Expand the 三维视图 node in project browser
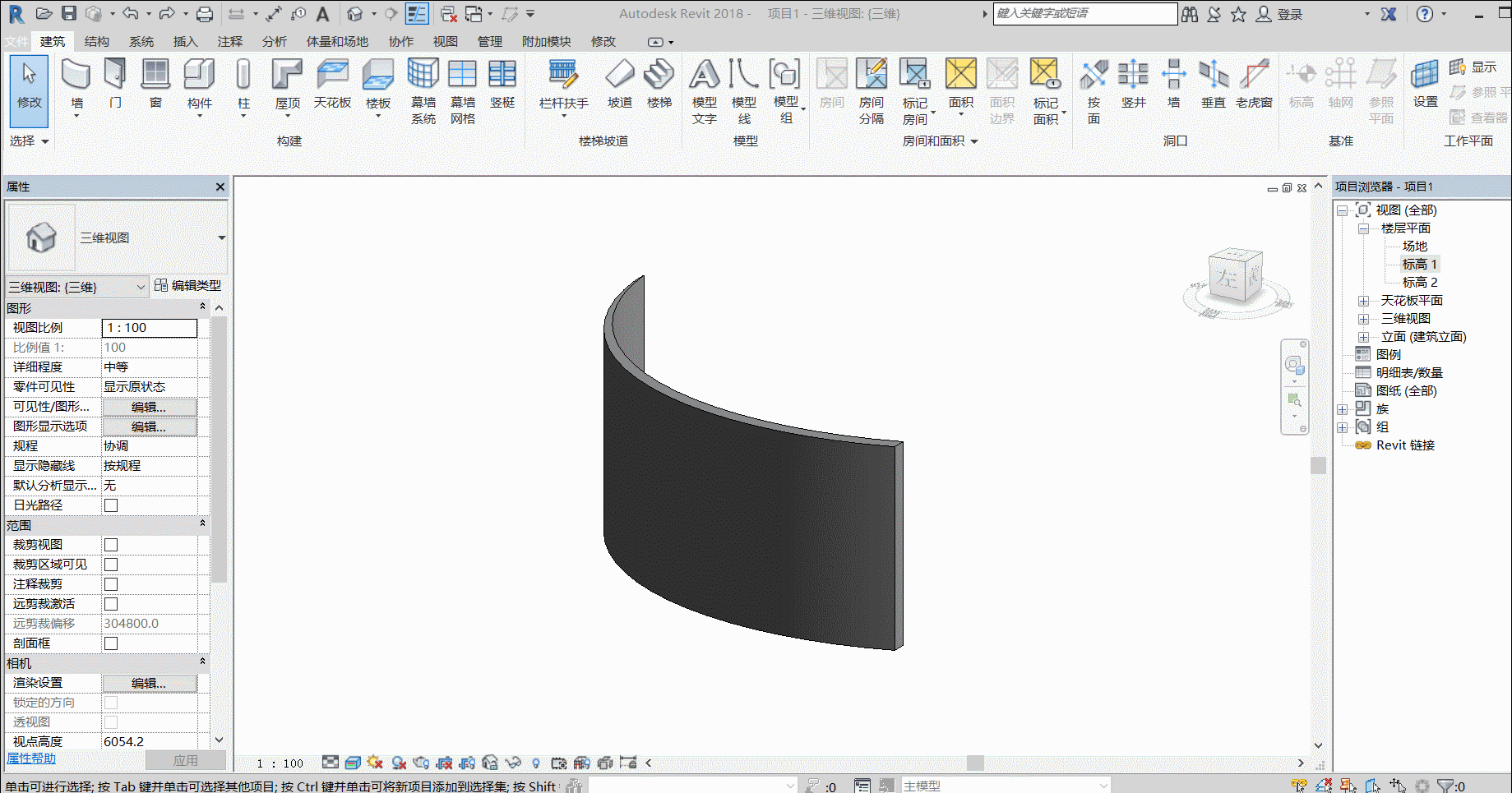Screen dimensions: 1512x793 tap(1363, 319)
